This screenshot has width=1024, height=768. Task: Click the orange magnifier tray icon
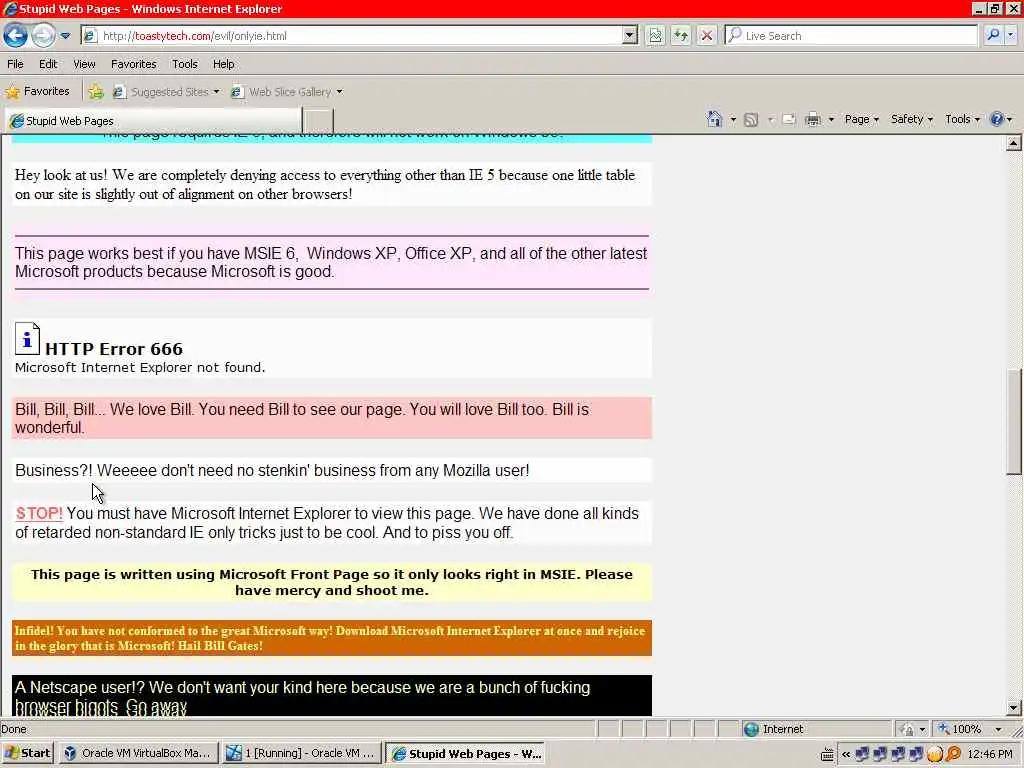point(953,754)
